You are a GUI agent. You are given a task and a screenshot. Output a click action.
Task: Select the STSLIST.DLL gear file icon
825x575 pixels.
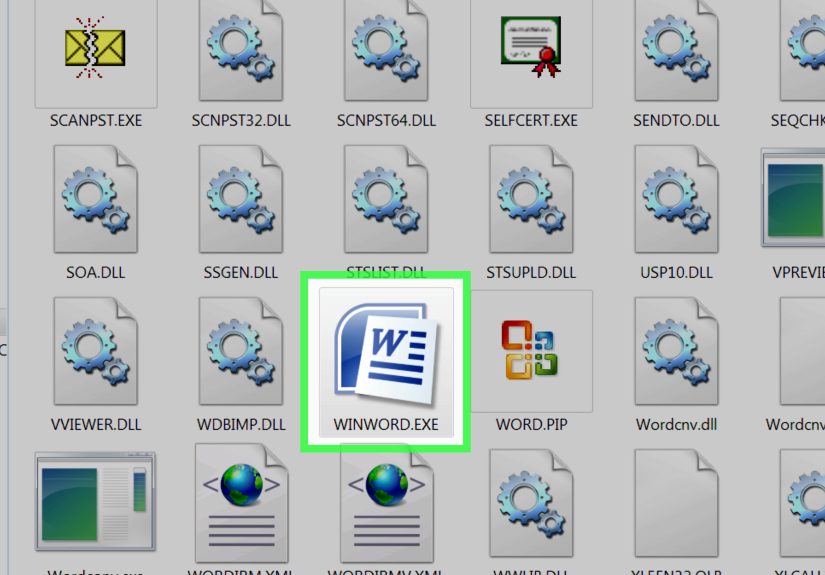386,199
